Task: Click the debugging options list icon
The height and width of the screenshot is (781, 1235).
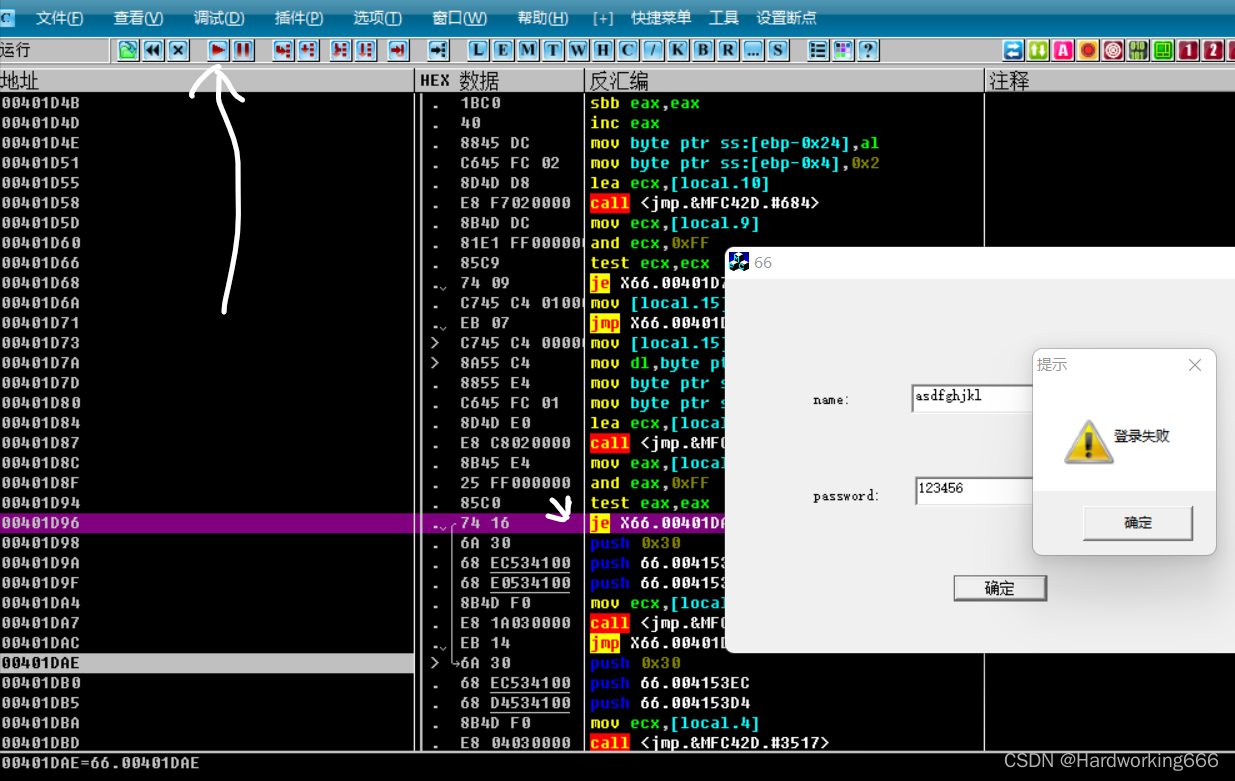Action: coord(818,50)
